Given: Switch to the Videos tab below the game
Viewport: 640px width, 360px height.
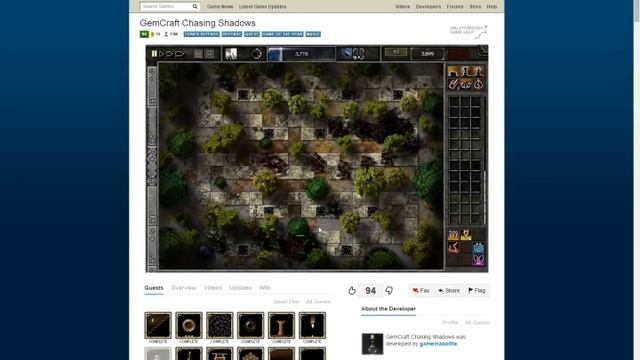Looking at the screenshot, I should pyautogui.click(x=213, y=288).
